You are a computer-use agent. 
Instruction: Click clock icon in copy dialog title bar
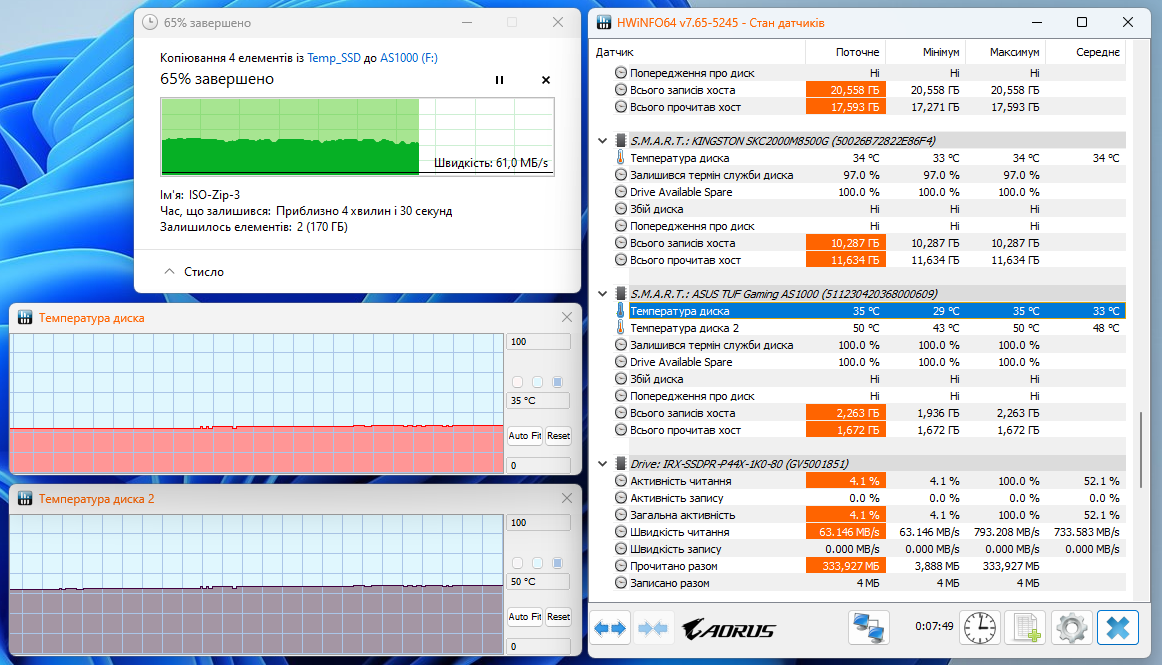point(150,22)
